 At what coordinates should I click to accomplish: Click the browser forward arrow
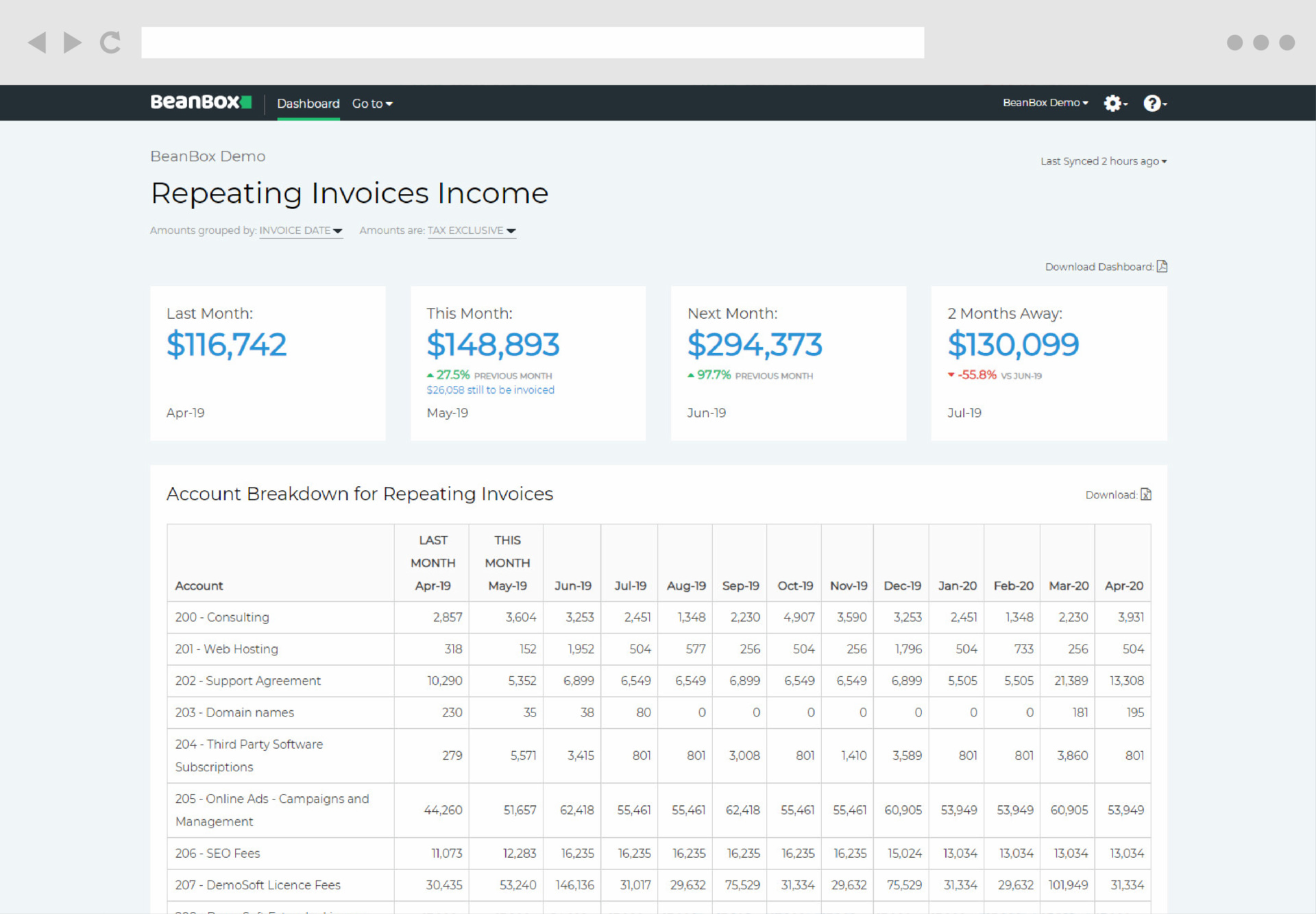71,43
